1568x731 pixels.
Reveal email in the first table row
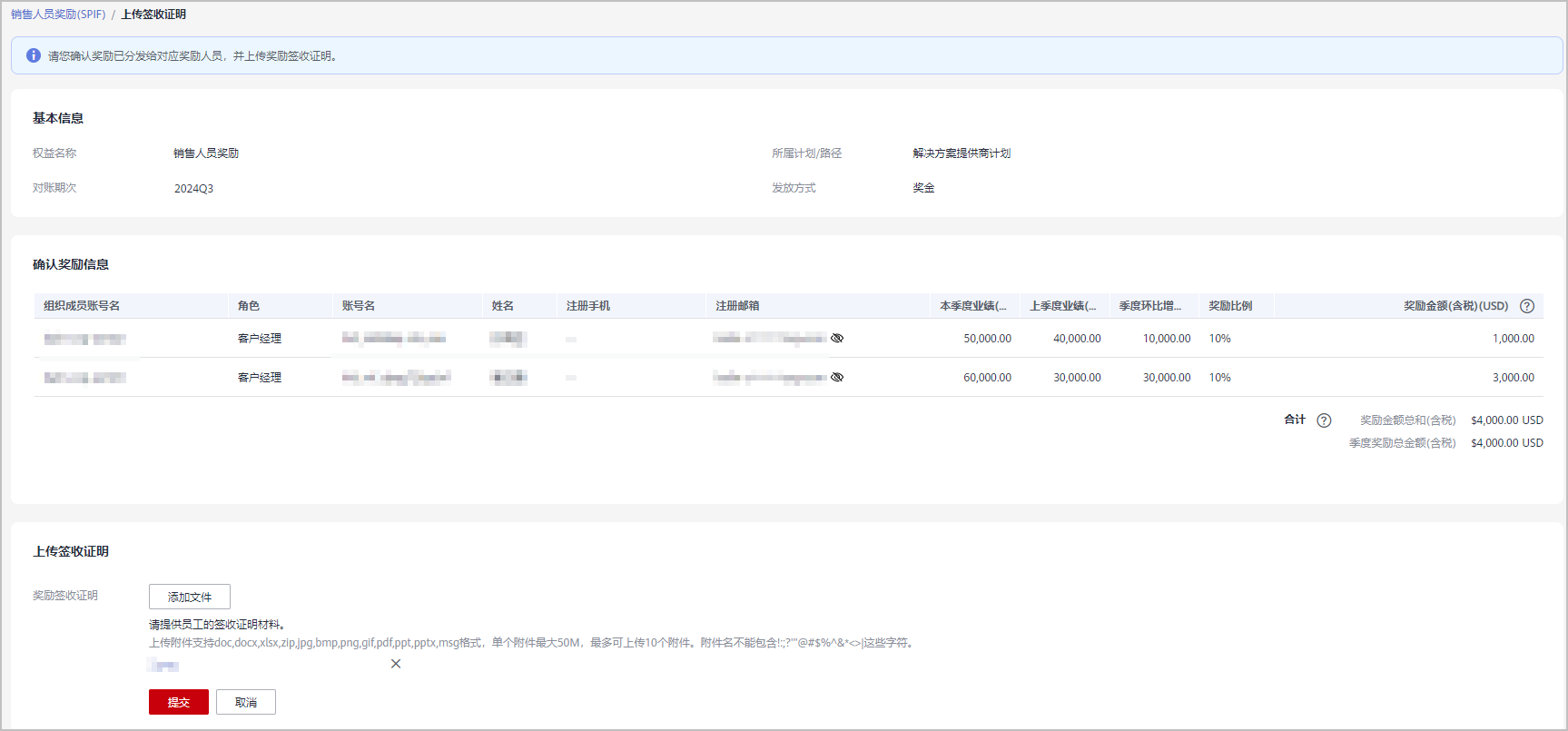coord(837,338)
